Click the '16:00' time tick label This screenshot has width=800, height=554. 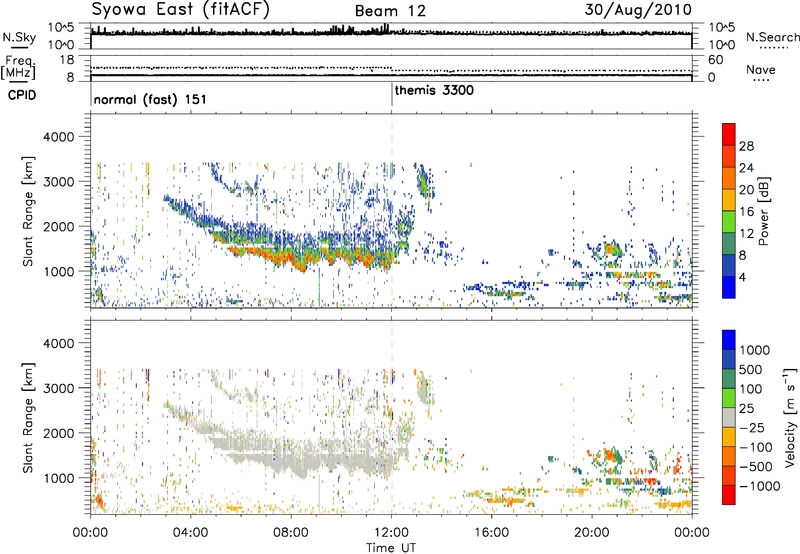[x=492, y=533]
